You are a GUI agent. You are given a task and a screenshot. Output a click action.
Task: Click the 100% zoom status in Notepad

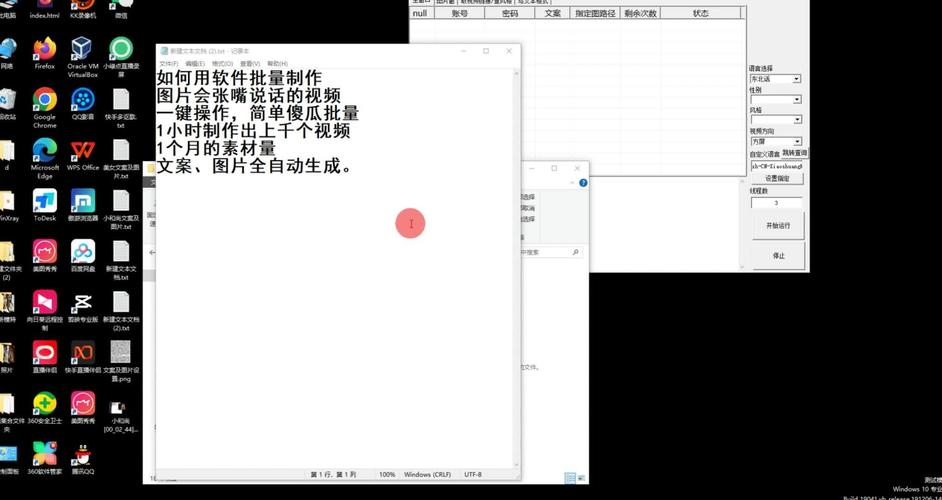[387, 475]
